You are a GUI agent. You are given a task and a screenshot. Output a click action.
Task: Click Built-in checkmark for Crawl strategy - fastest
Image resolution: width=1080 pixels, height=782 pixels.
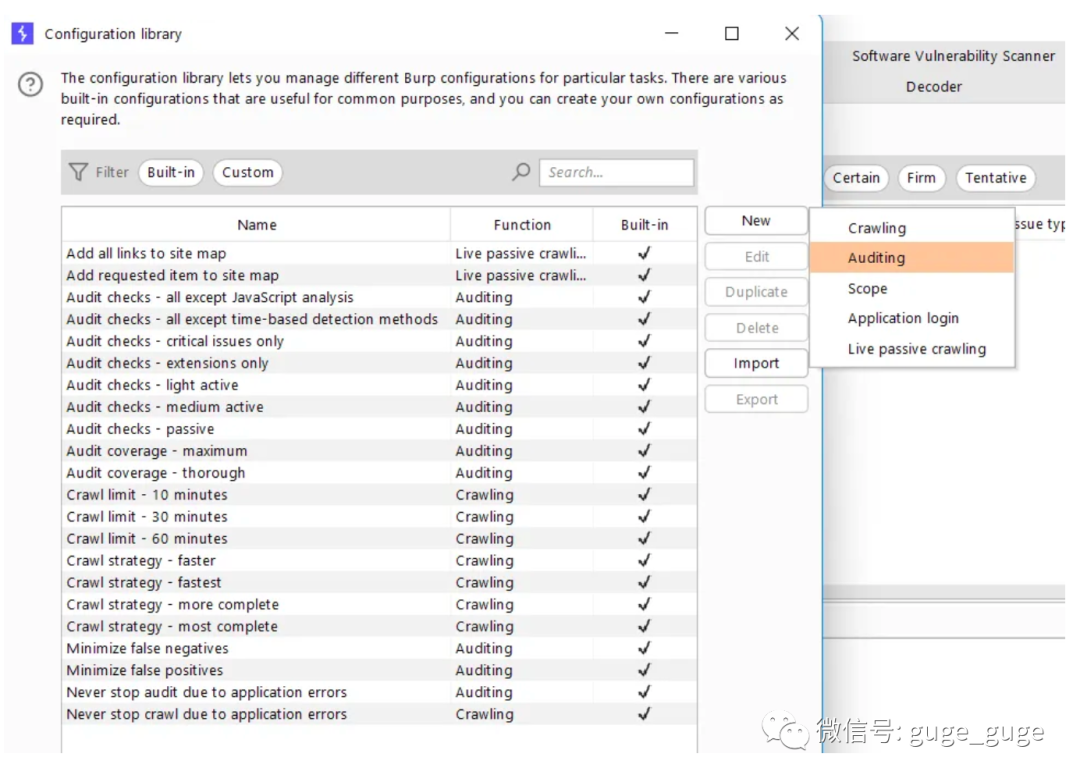644,583
